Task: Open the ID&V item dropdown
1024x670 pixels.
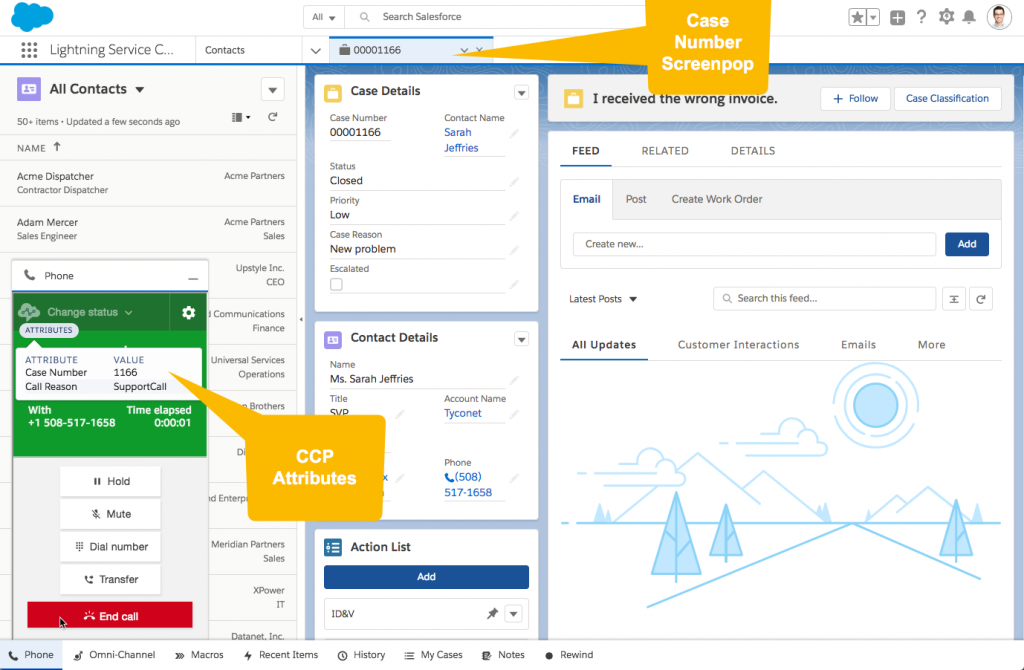Action: click(x=513, y=614)
